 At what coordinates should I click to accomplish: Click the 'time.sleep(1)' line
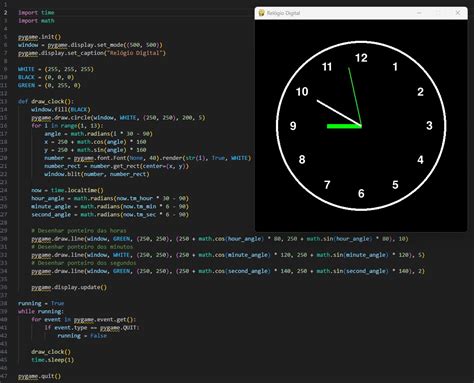pos(53,360)
